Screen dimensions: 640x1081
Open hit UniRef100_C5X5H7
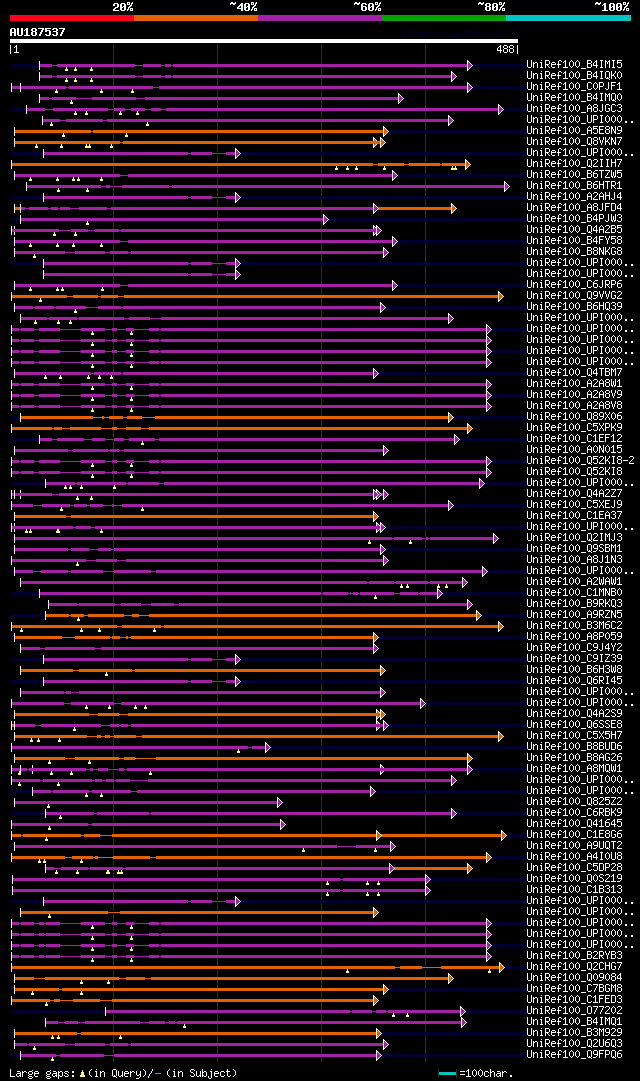574,736
